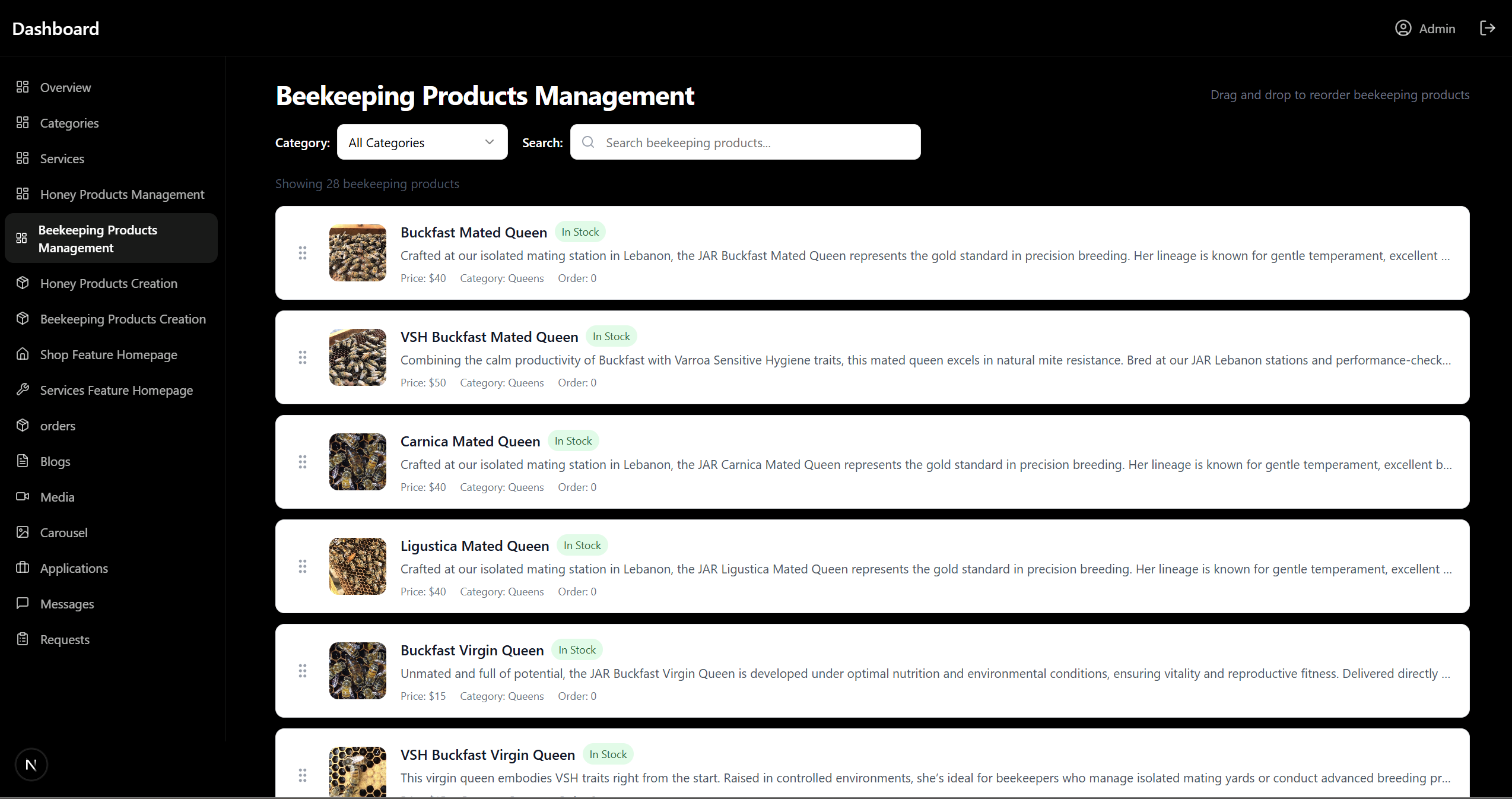Click the Requests clipboard icon

pyautogui.click(x=23, y=639)
